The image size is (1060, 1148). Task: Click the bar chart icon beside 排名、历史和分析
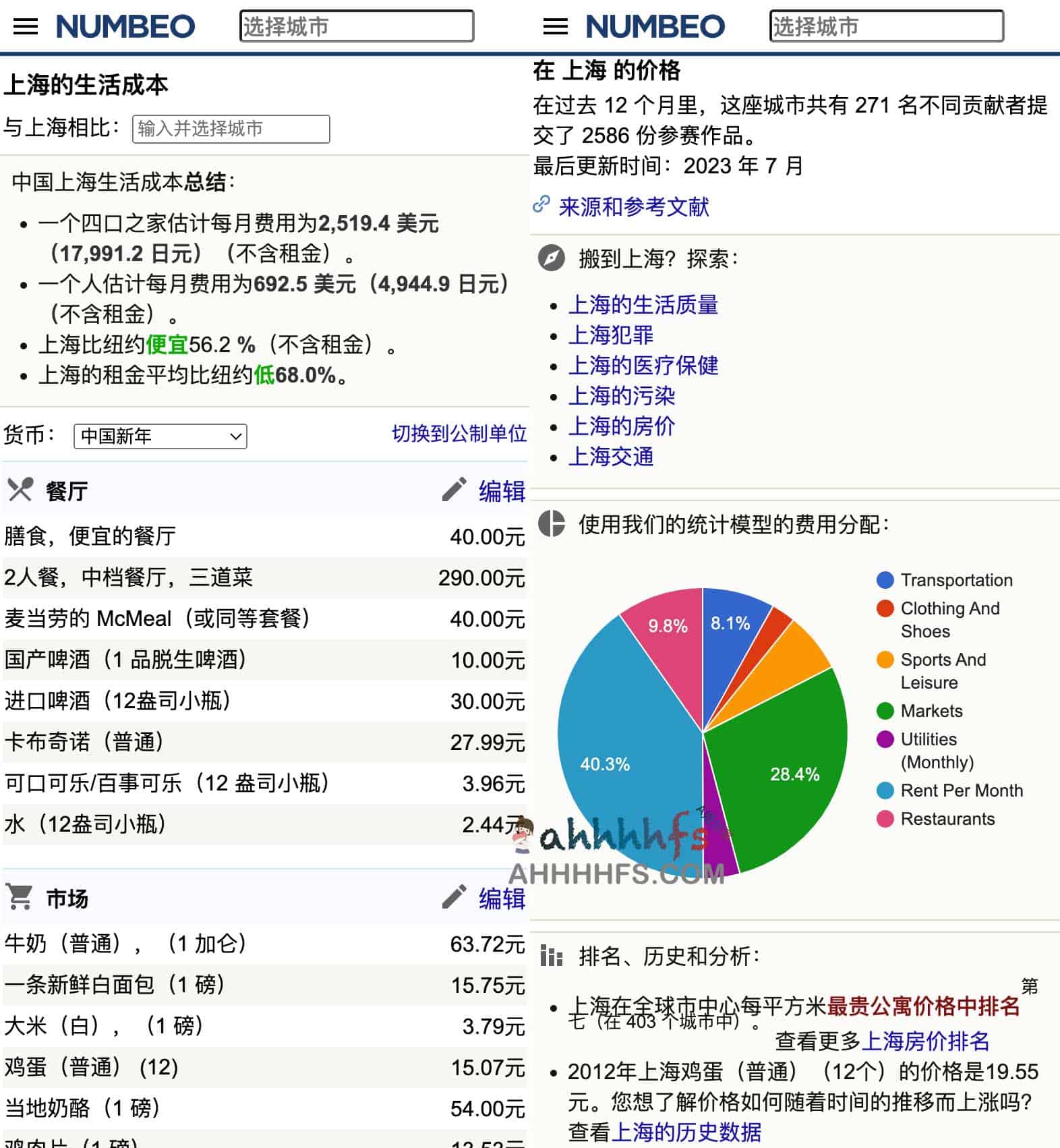point(551,956)
